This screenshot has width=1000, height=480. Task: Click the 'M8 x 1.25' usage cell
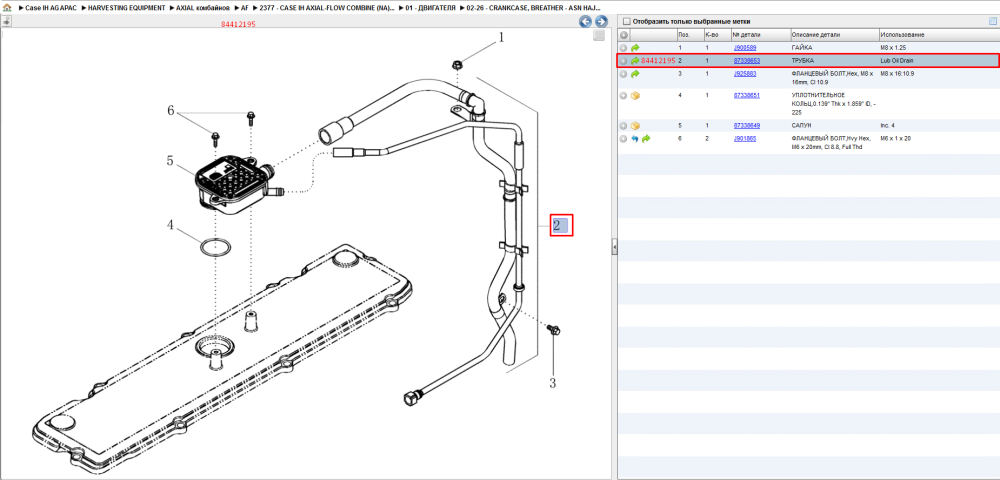click(893, 48)
